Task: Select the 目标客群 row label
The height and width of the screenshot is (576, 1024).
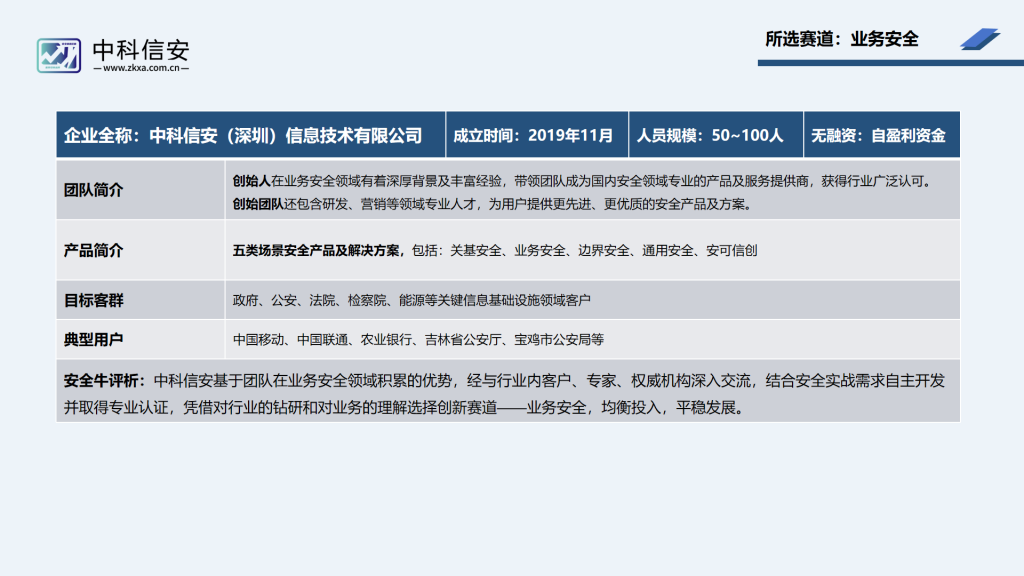Action: click(93, 300)
